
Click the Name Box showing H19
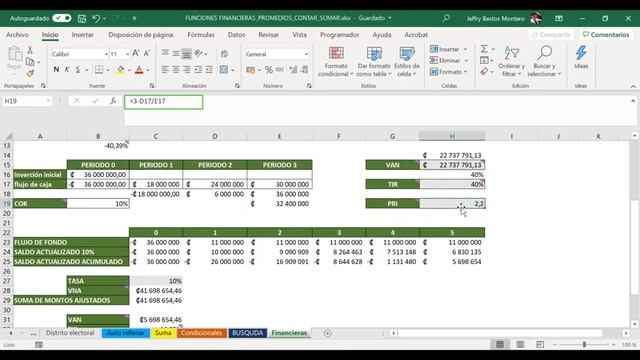coord(27,101)
